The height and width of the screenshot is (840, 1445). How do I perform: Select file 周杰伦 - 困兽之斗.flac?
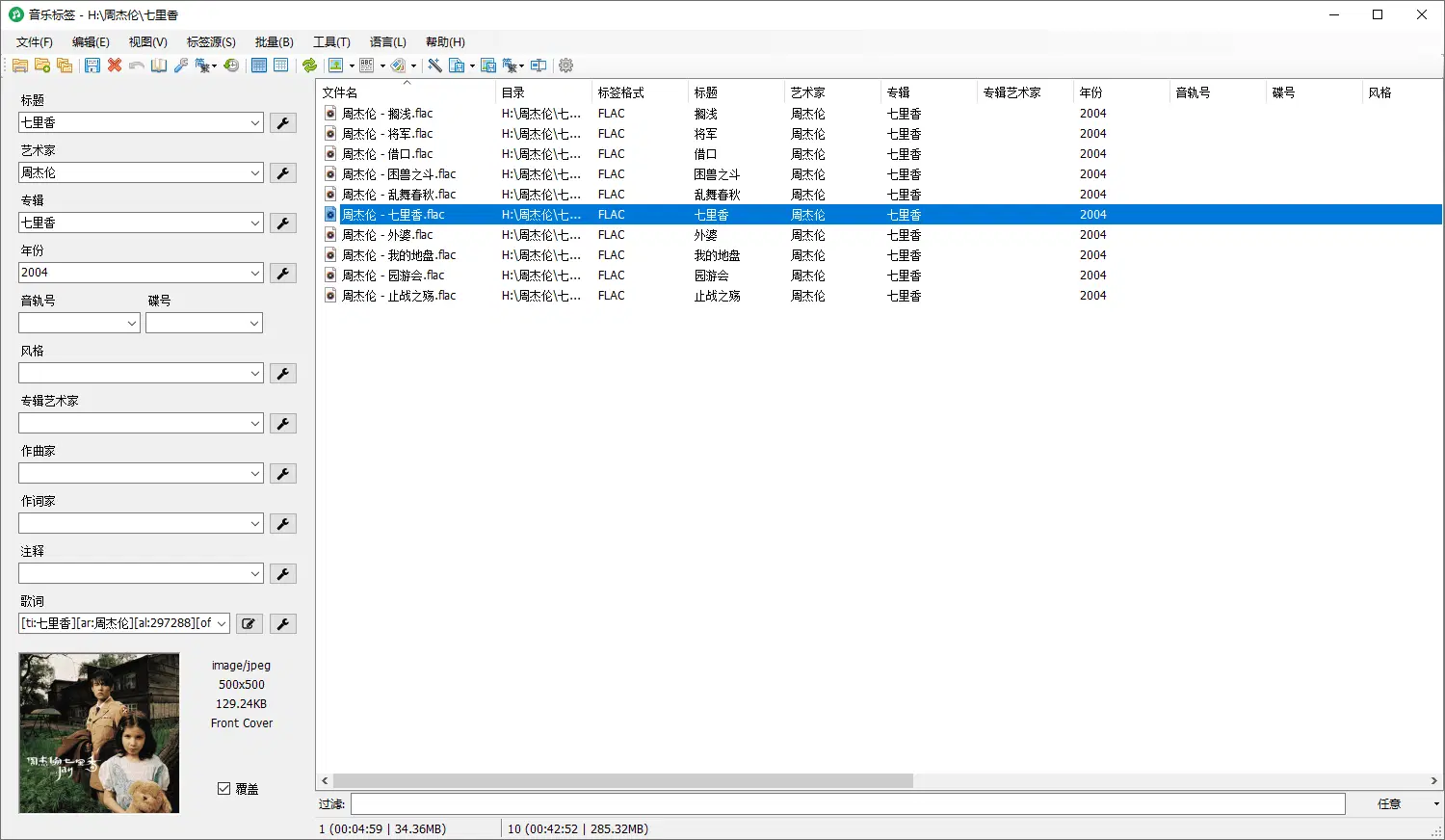[399, 174]
